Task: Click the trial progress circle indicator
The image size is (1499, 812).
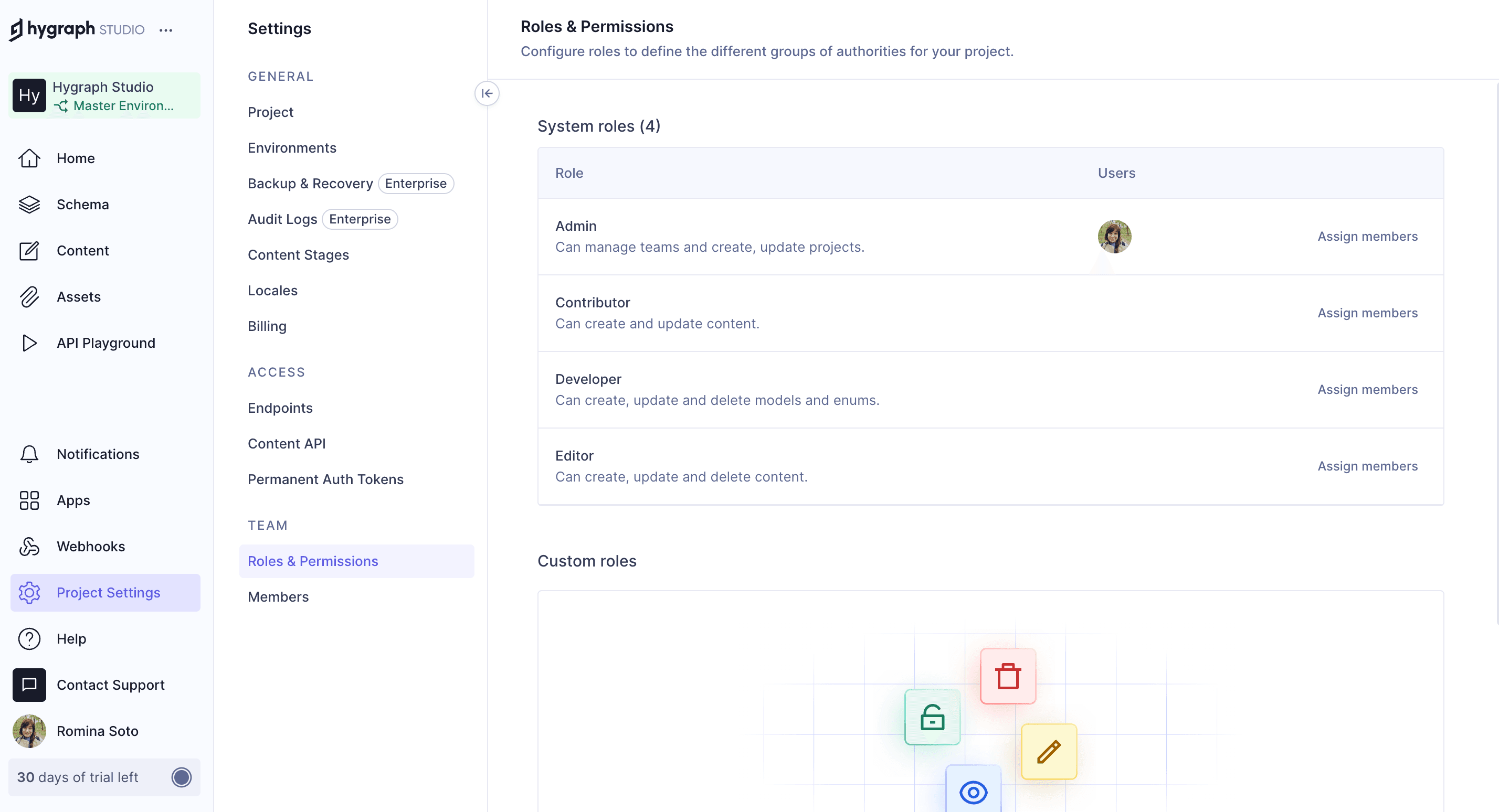Action: pyautogui.click(x=181, y=776)
